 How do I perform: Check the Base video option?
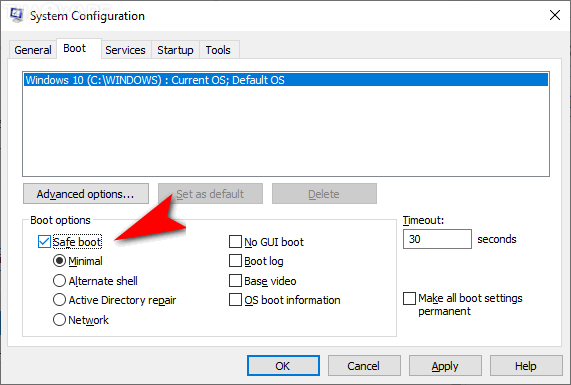(235, 281)
